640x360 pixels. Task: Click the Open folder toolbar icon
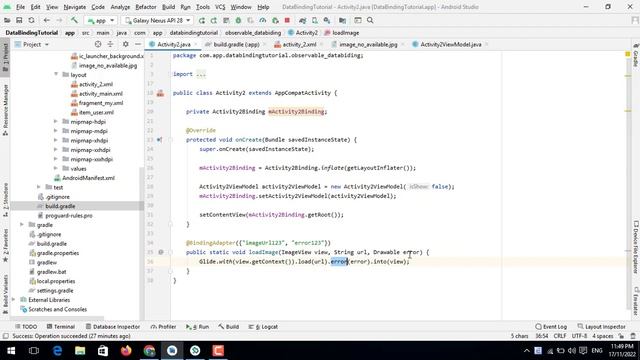click(7, 20)
